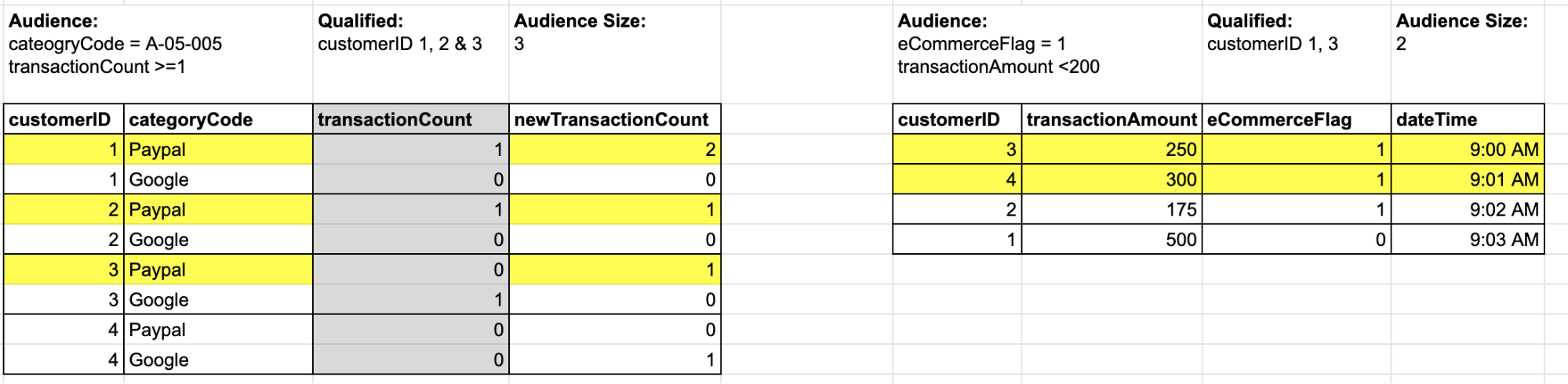Image resolution: width=1568 pixels, height=384 pixels.
Task: Select the 9:00 AM cell
Action: point(1467,150)
